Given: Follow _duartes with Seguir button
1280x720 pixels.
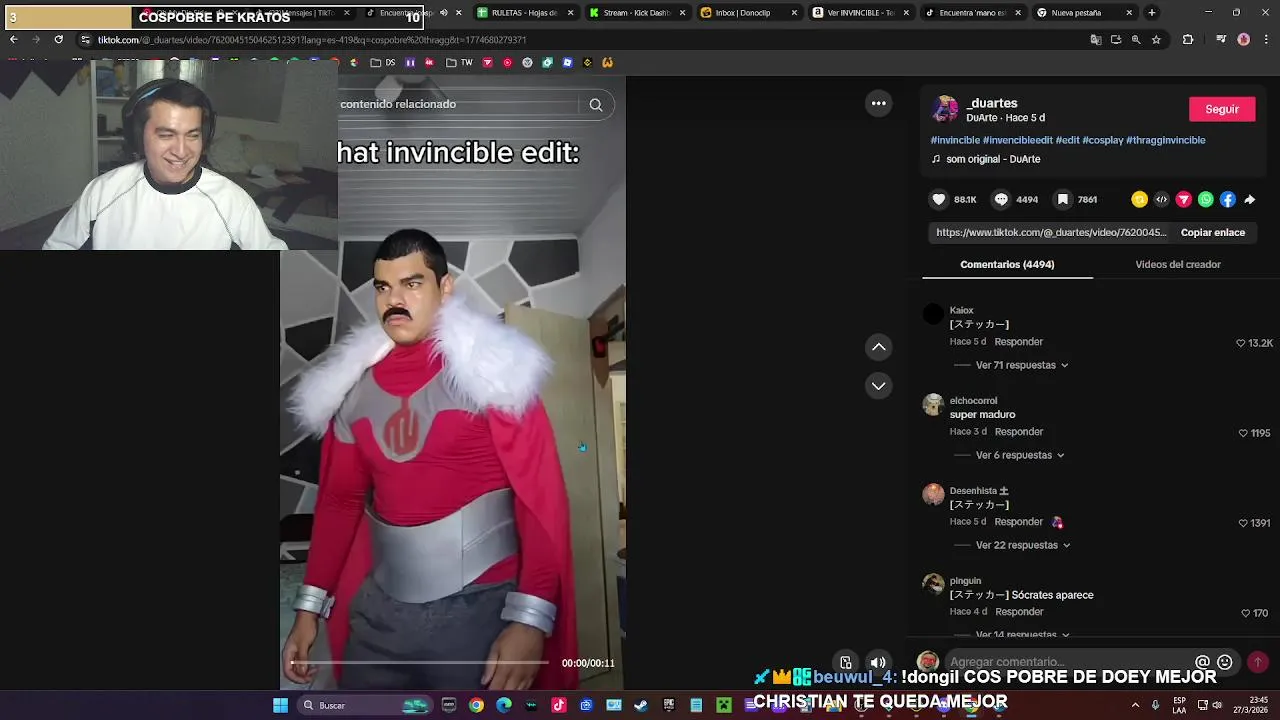Looking at the screenshot, I should 1222,109.
